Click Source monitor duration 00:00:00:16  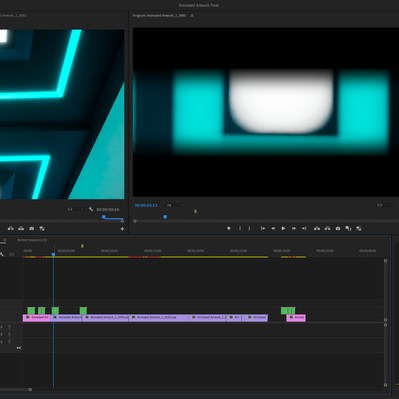tap(108, 209)
